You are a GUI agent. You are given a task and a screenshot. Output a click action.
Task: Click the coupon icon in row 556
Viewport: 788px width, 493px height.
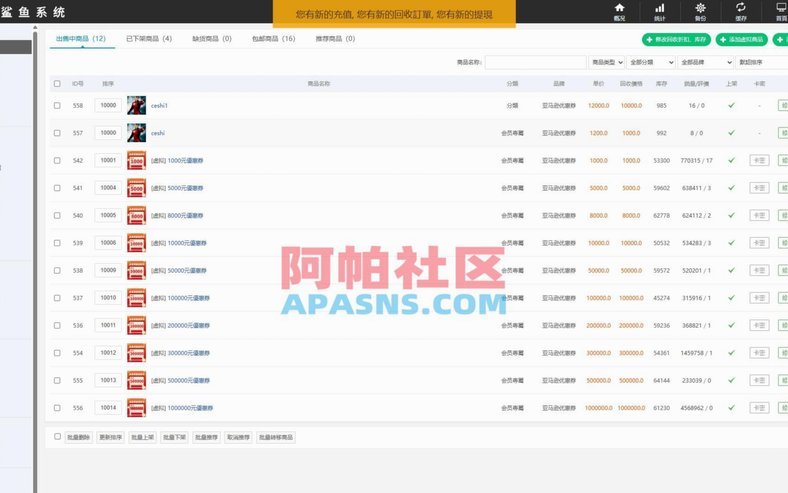(x=136, y=408)
